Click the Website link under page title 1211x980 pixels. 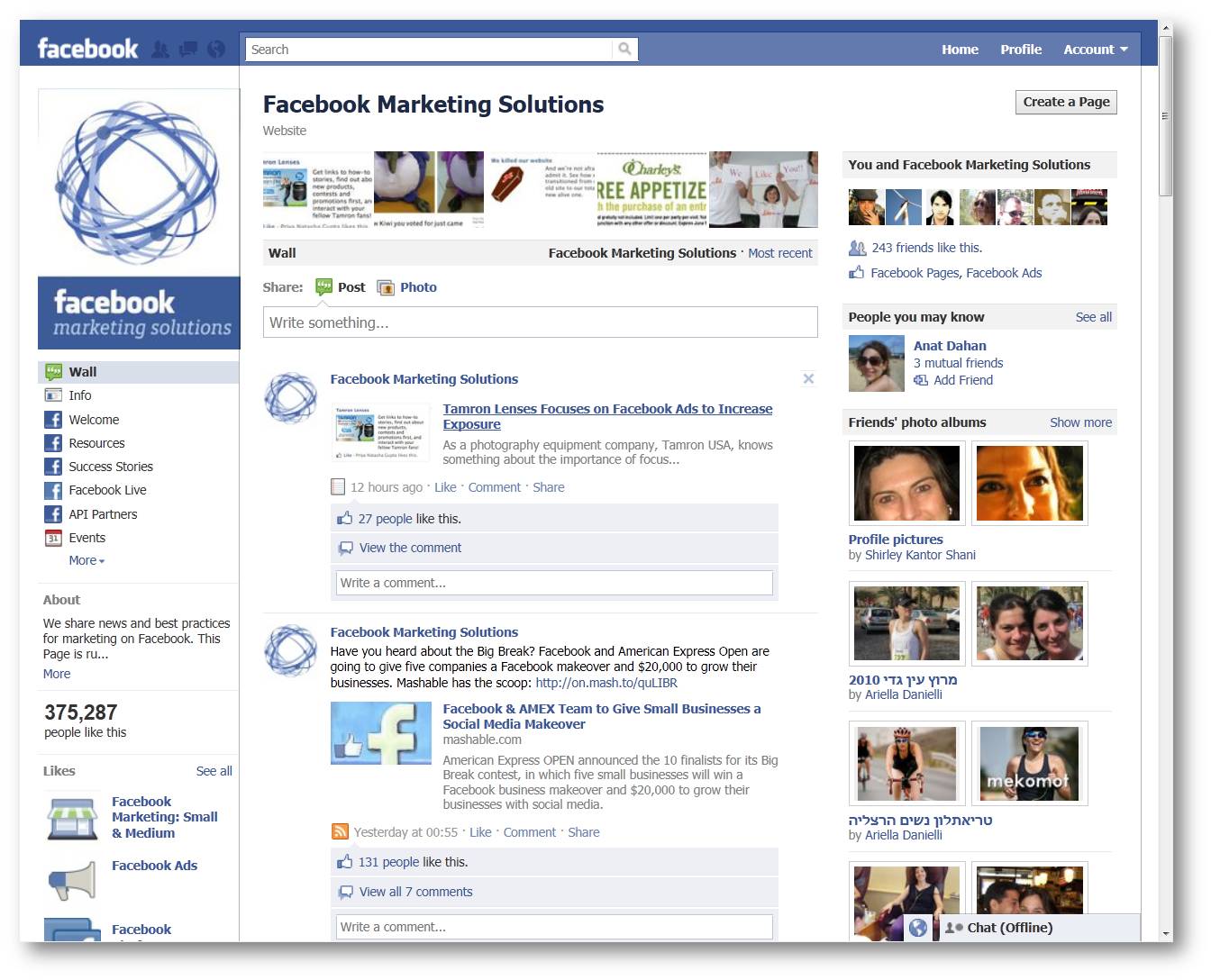285,131
